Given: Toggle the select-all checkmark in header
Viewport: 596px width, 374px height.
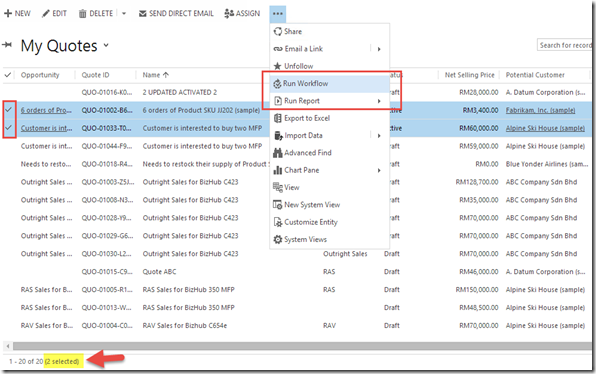Looking at the screenshot, I should point(8,75).
